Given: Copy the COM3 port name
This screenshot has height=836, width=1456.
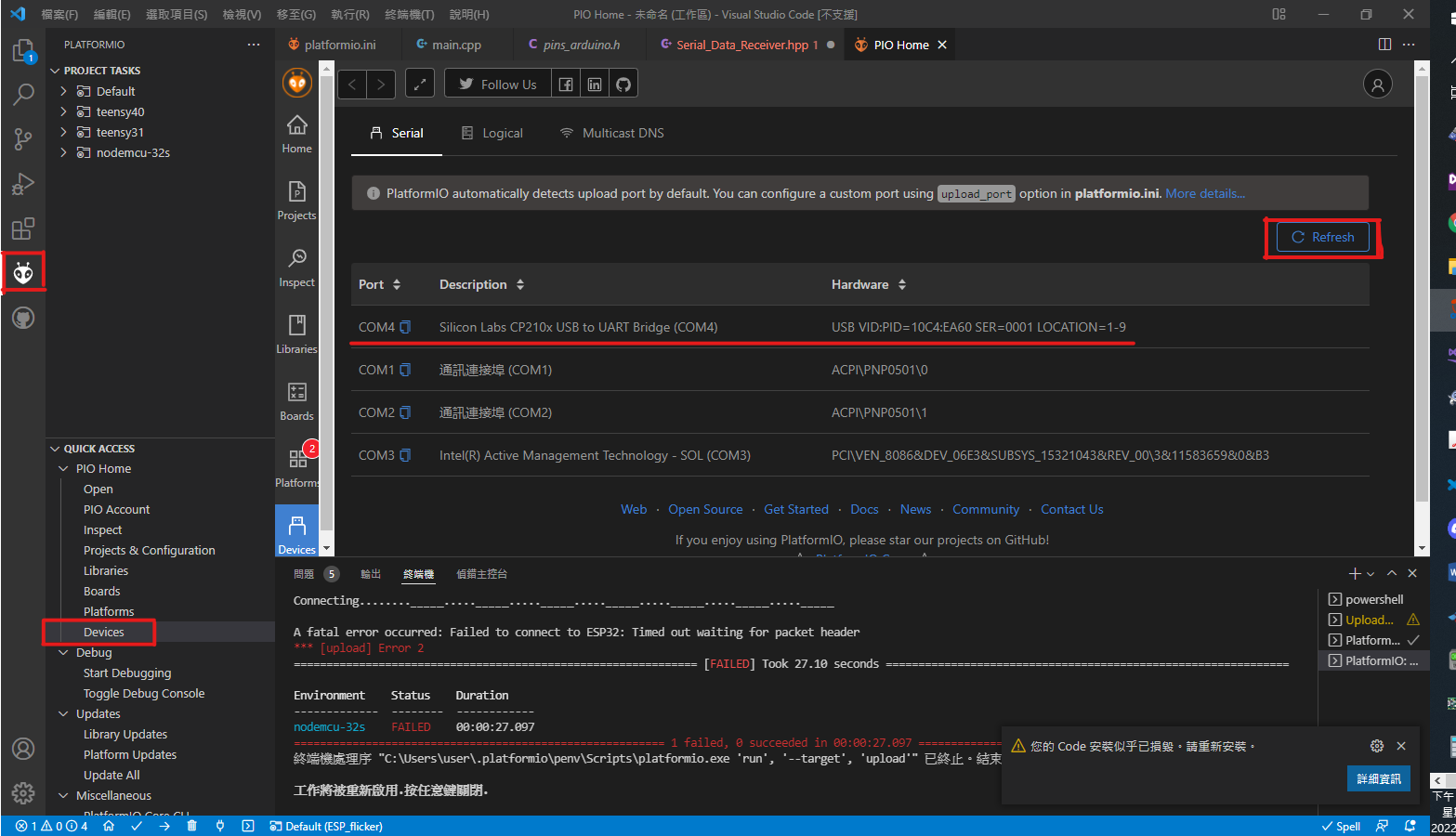Looking at the screenshot, I should click(x=405, y=455).
